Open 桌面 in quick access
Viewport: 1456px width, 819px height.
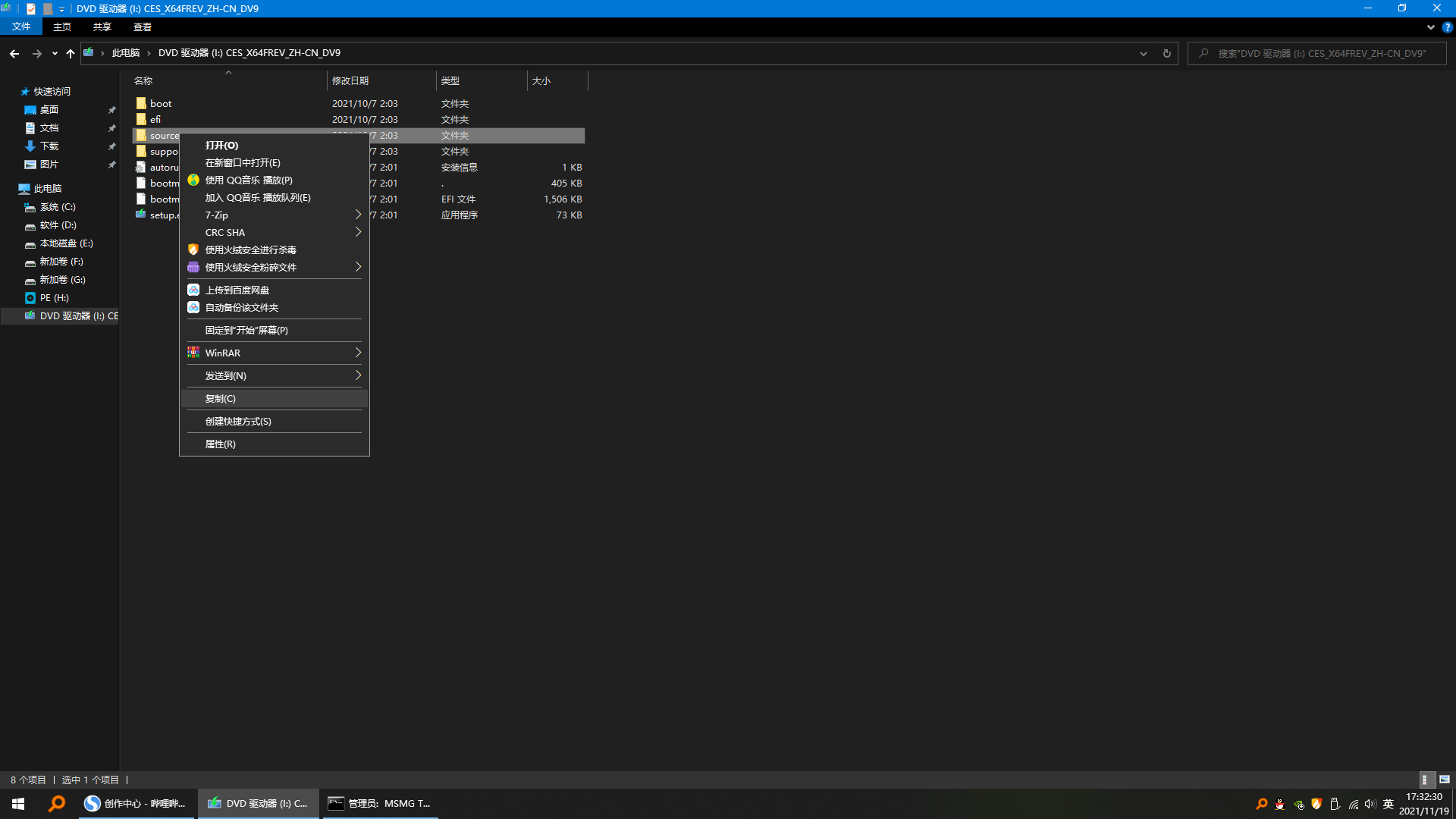[49, 110]
